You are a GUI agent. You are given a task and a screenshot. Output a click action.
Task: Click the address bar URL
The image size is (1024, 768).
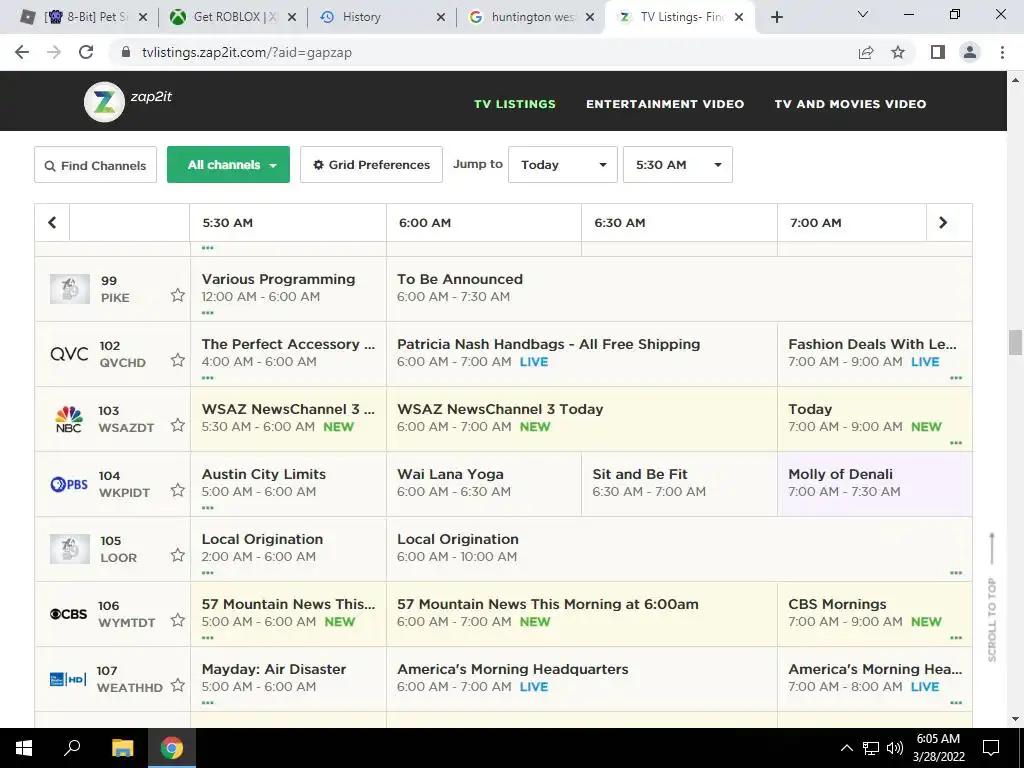point(247,52)
